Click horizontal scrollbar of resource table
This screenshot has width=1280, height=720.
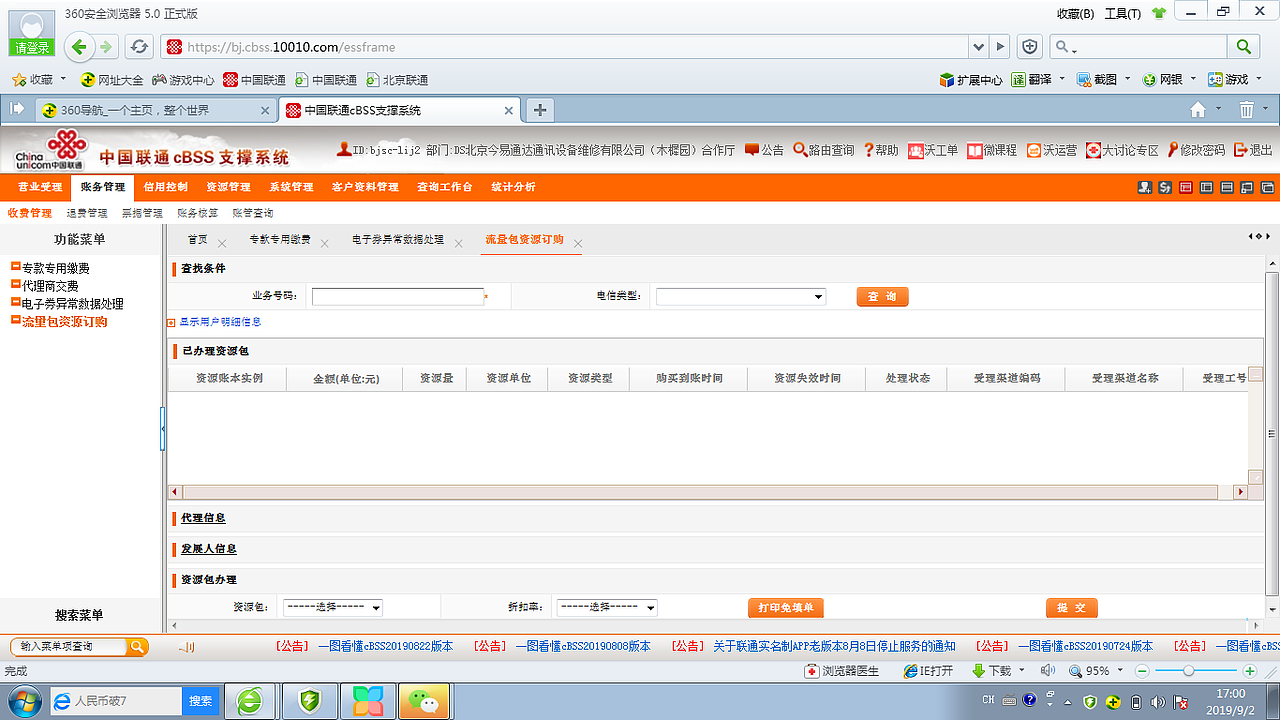700,492
